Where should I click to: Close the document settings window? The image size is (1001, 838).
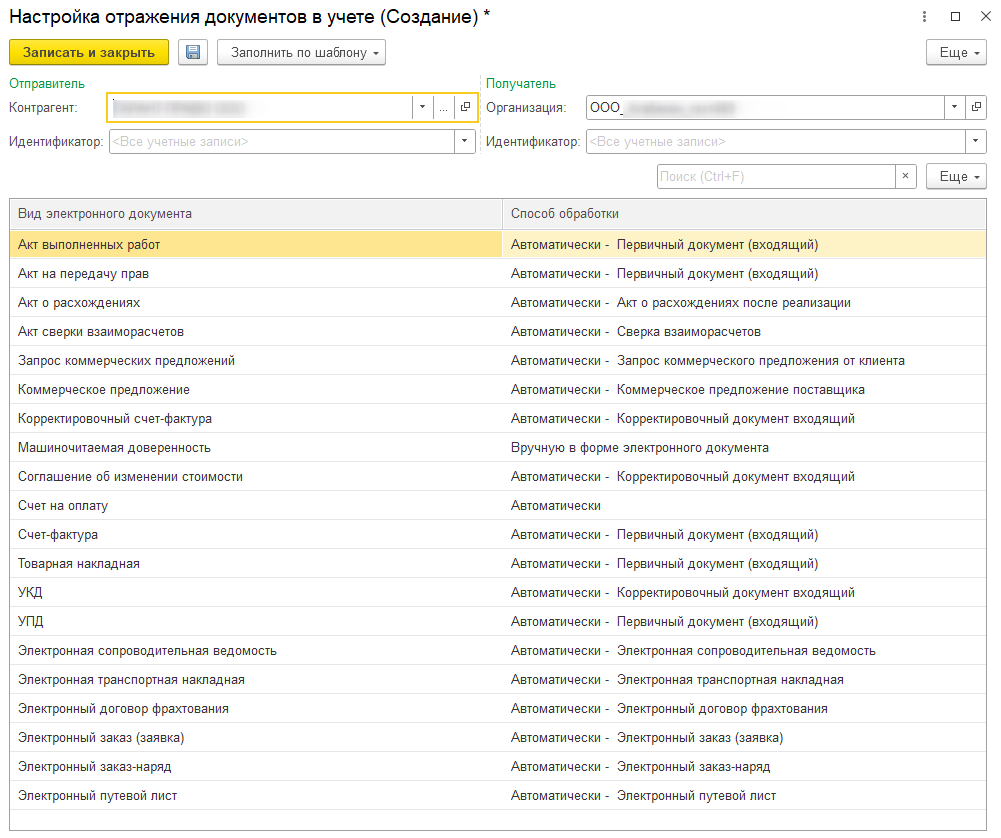[984, 16]
